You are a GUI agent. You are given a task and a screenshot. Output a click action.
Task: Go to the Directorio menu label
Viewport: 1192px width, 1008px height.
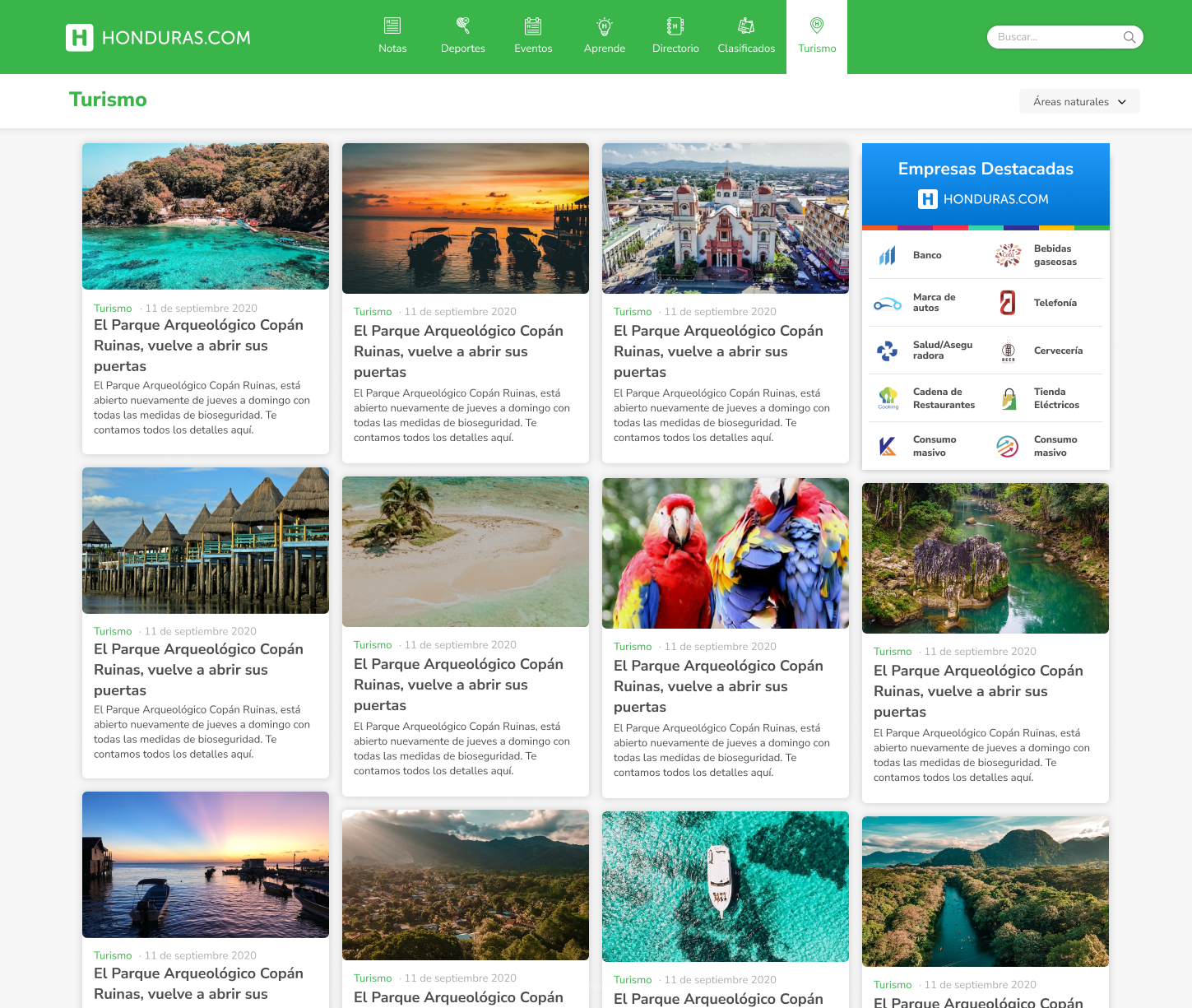click(675, 49)
